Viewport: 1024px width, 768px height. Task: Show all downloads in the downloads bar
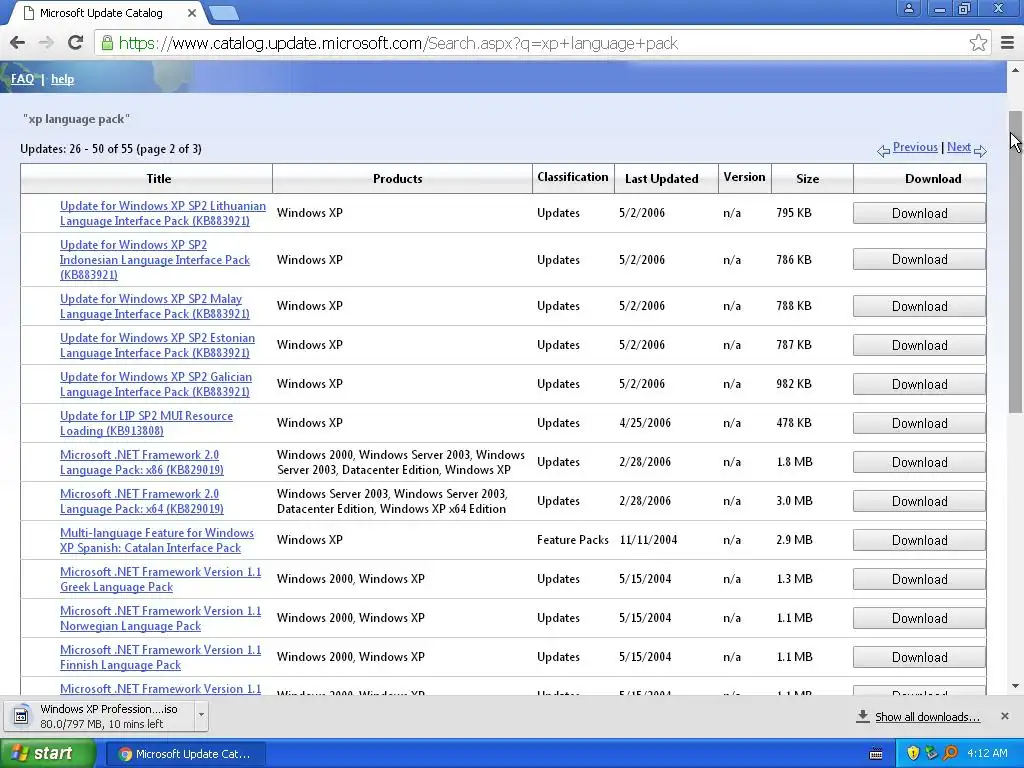click(x=927, y=716)
